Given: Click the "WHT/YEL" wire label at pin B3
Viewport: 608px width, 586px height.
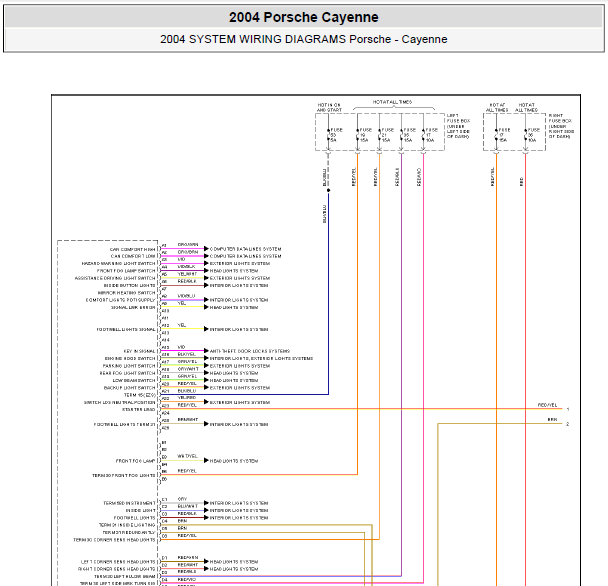Looking at the screenshot, I should coord(188,456).
